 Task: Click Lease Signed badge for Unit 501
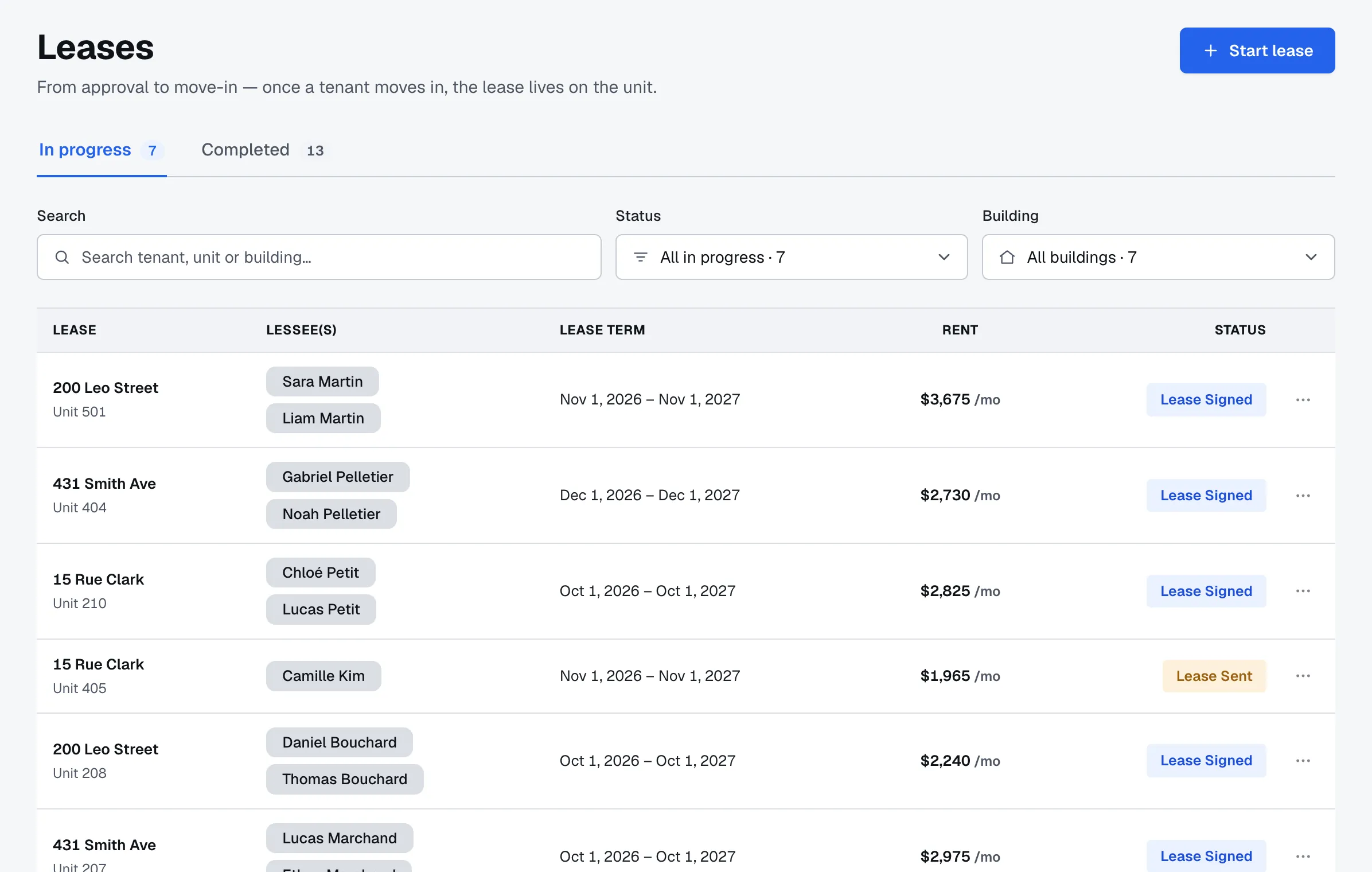tap(1206, 400)
